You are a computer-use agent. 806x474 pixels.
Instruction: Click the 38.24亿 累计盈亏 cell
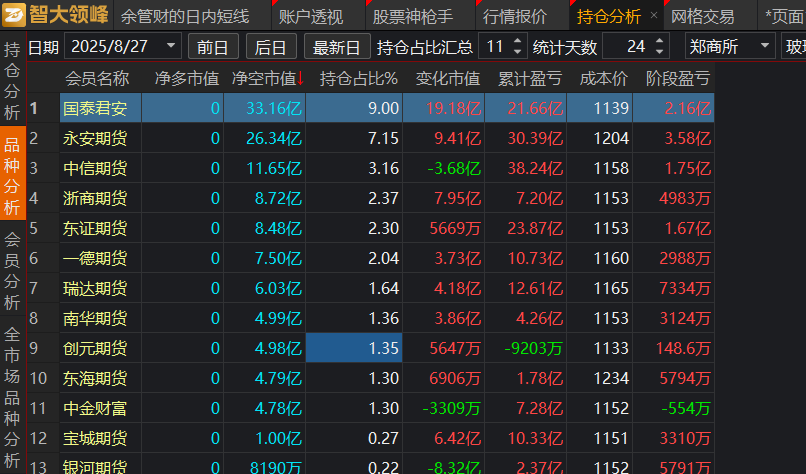[x=525, y=168]
